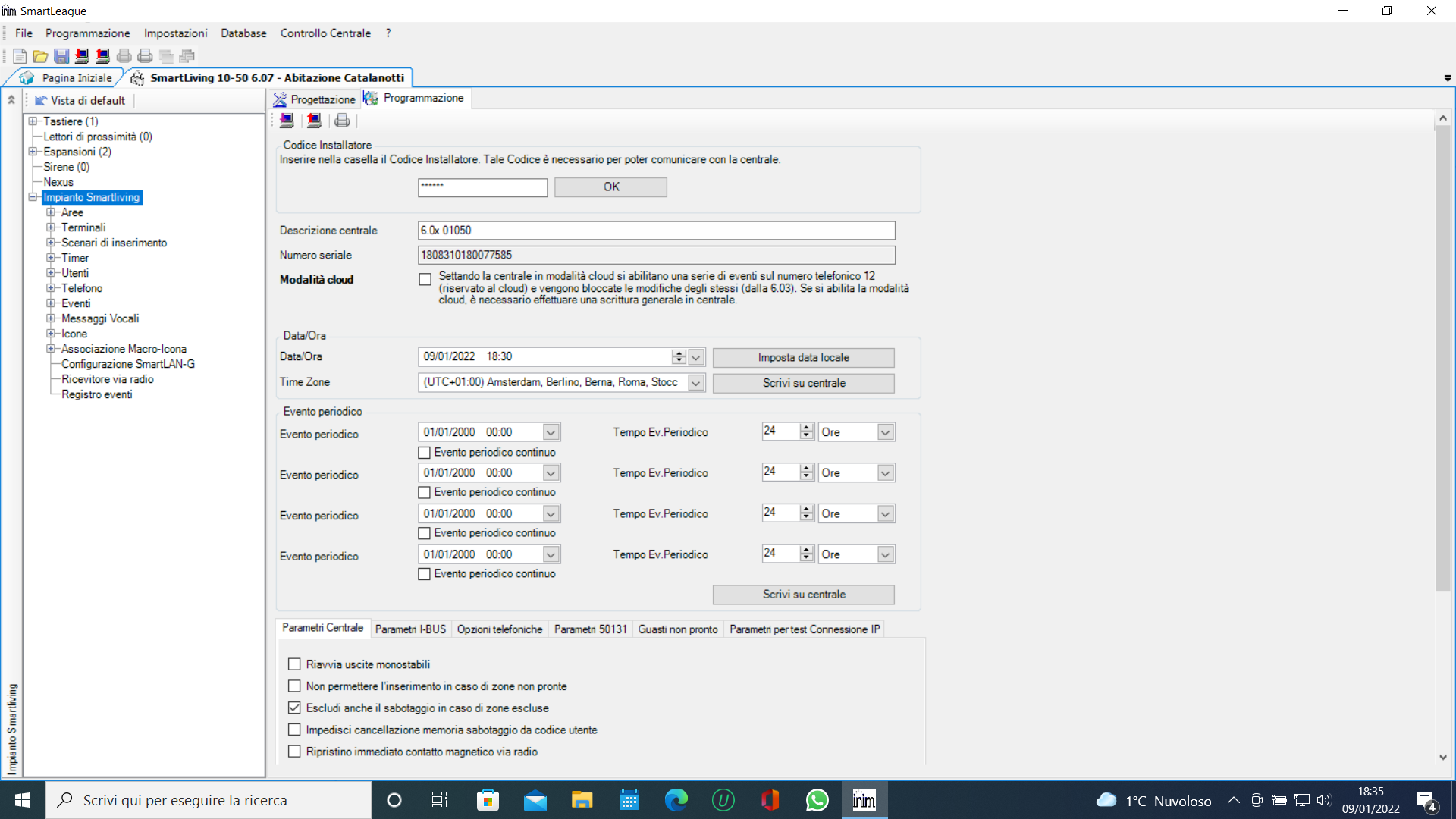Click main toolbar read-from-panel down-arrow icon
This screenshot has width=1456, height=819.
click(x=82, y=56)
